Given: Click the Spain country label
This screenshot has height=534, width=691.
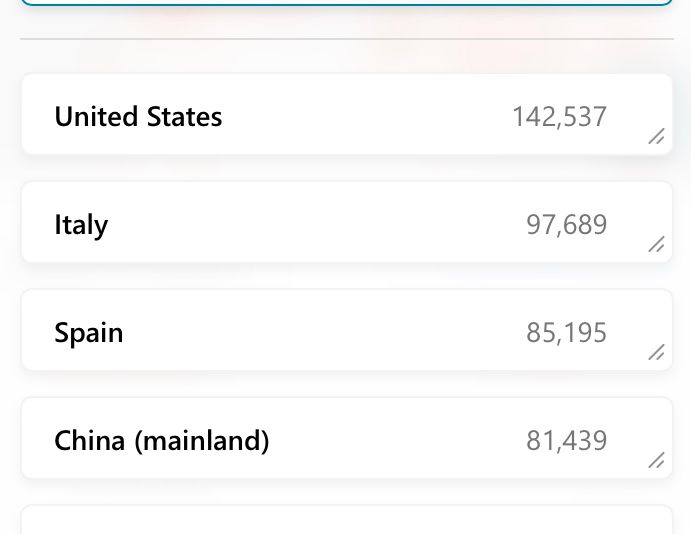Looking at the screenshot, I should point(89,333).
